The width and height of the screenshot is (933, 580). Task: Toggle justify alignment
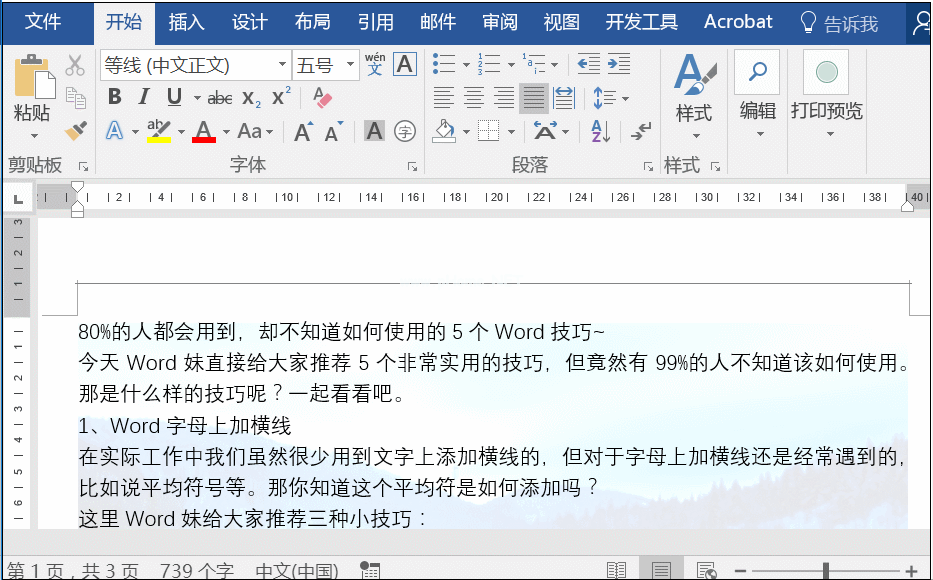click(x=534, y=98)
